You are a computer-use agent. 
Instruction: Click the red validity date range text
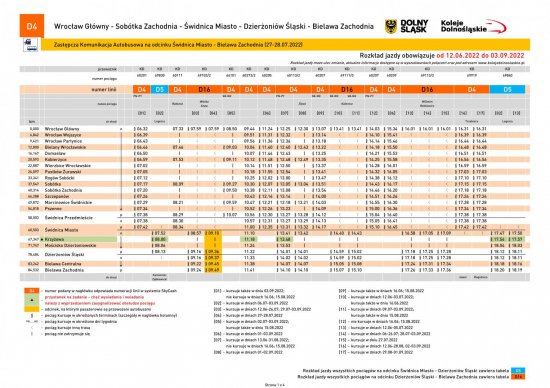click(x=480, y=55)
